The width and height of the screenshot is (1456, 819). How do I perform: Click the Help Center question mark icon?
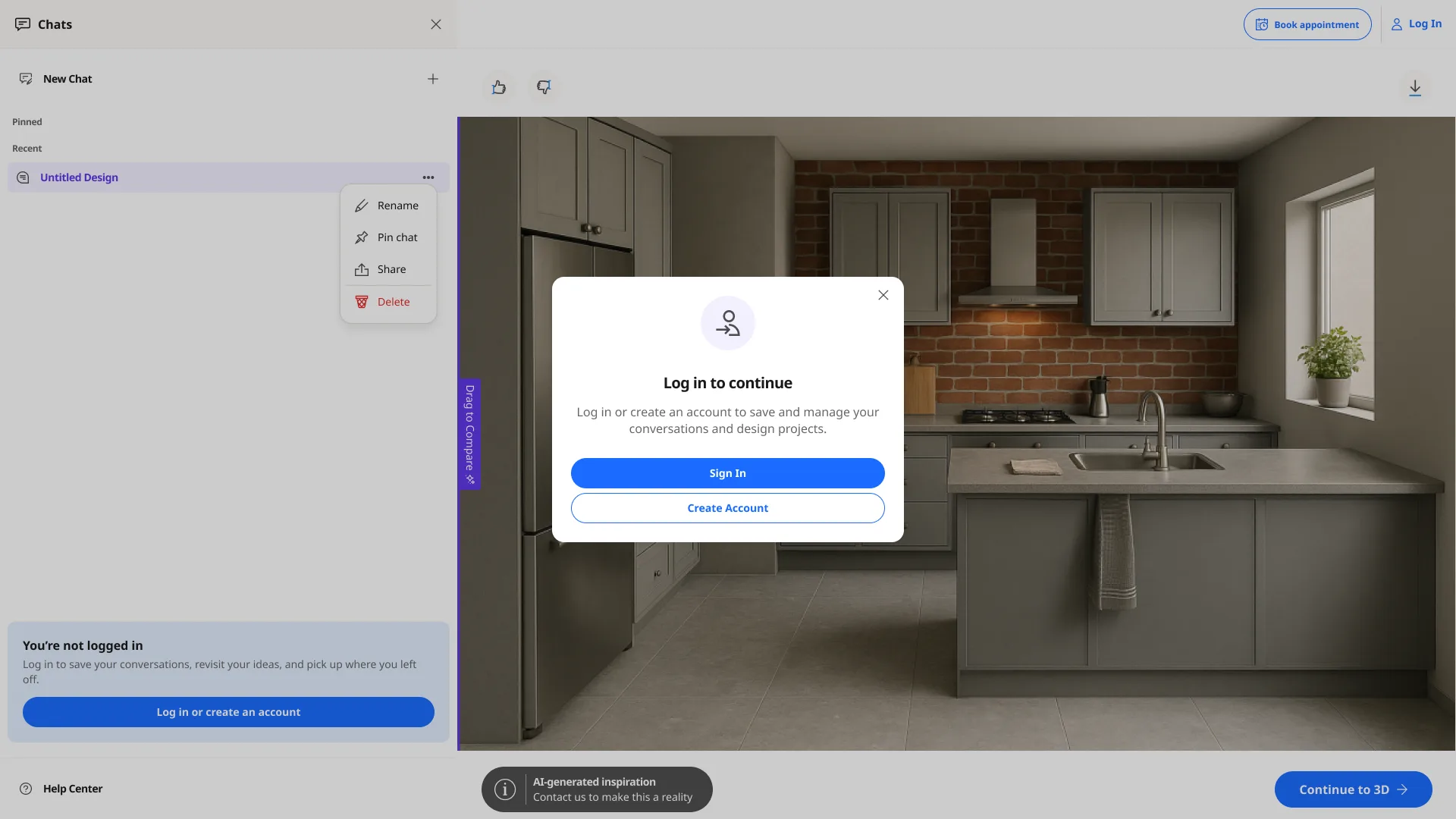[26, 789]
